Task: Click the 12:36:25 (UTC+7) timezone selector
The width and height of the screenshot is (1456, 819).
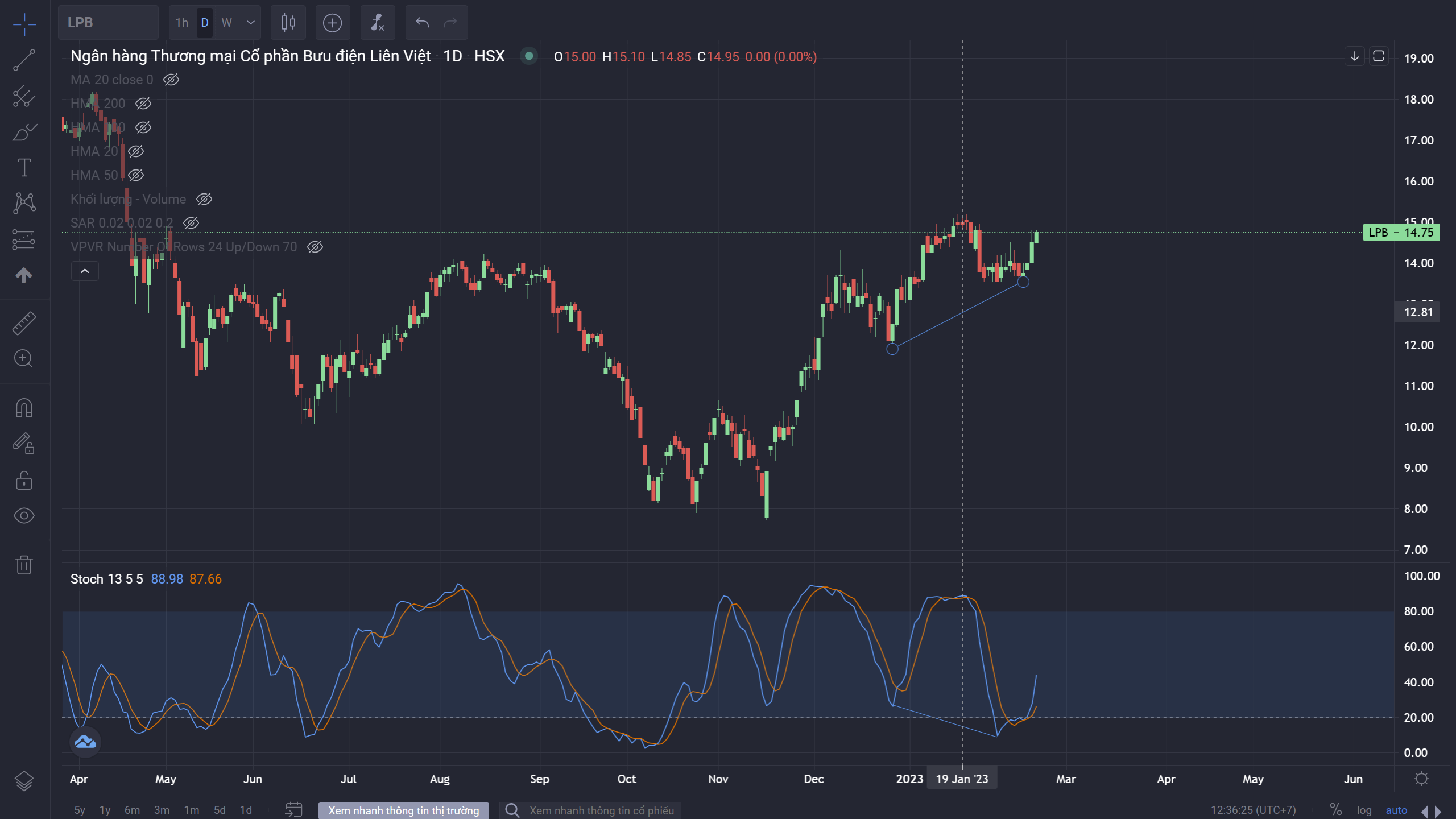Action: (1254, 810)
